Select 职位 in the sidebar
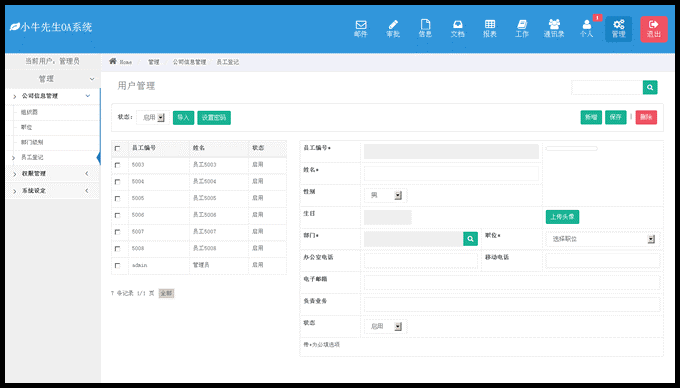Image resolution: width=680 pixels, height=388 pixels. (26, 127)
